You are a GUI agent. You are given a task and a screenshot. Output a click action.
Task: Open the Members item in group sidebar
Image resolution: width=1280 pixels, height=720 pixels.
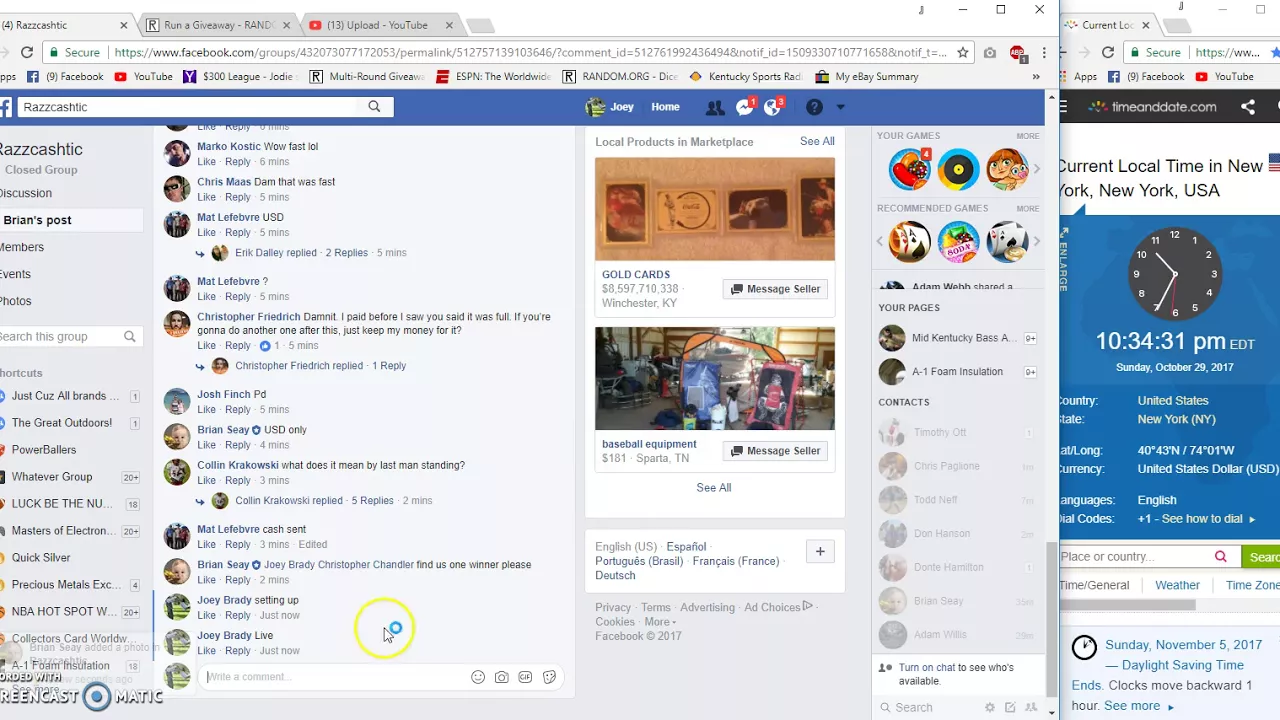(x=22, y=247)
